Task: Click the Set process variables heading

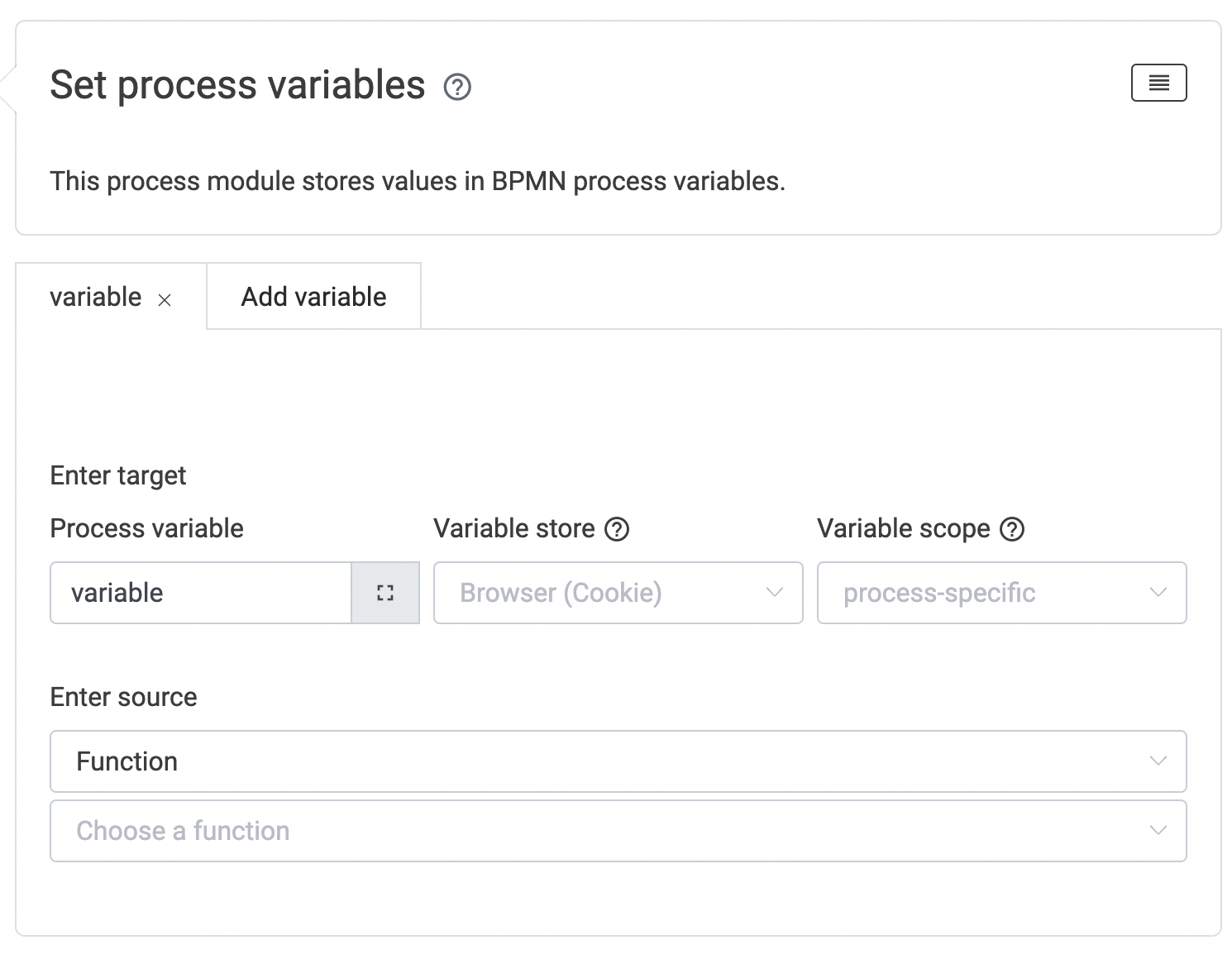Action: (x=237, y=85)
